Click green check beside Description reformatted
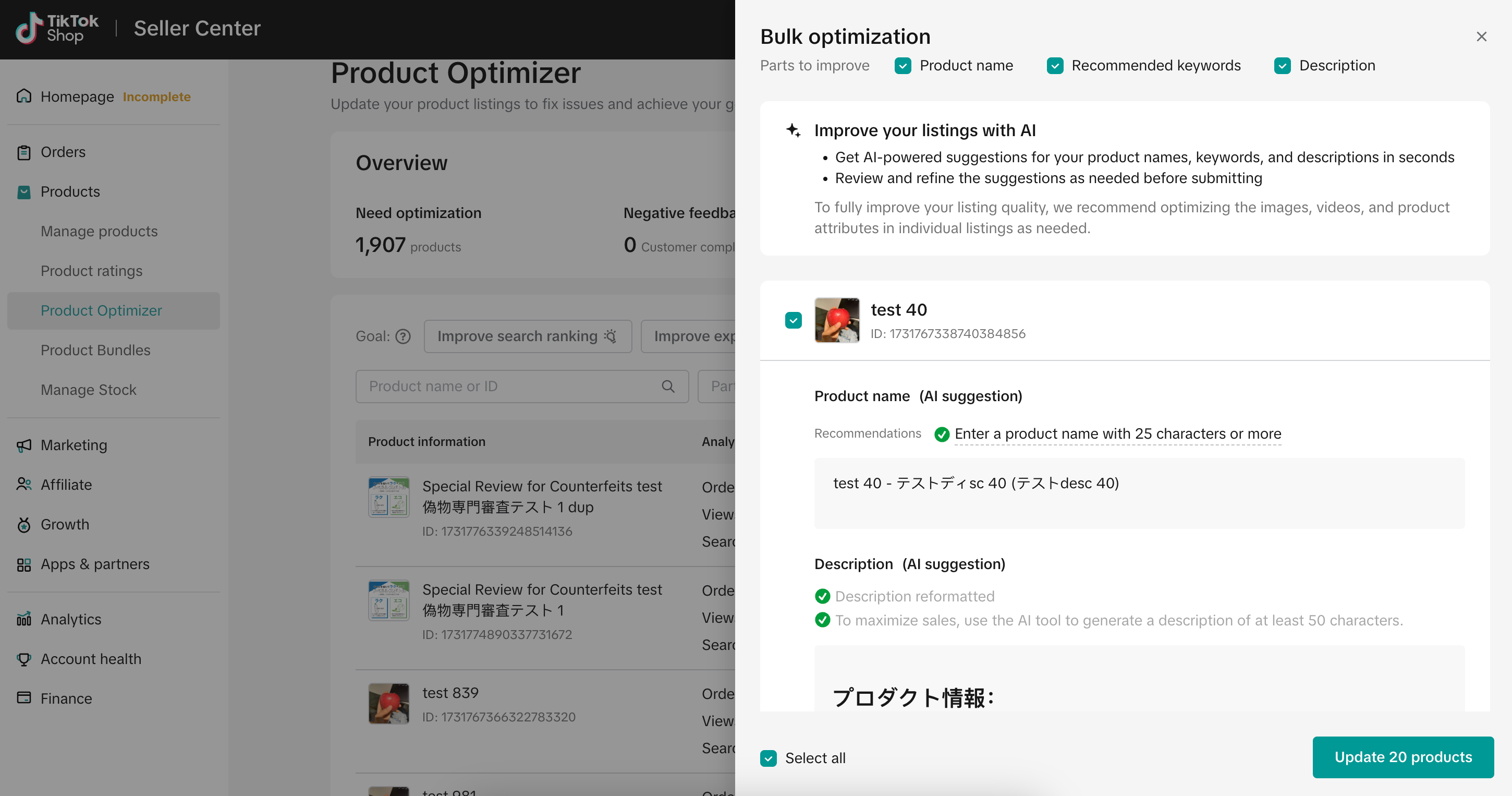Screen dimensions: 1512x796 coord(823,596)
